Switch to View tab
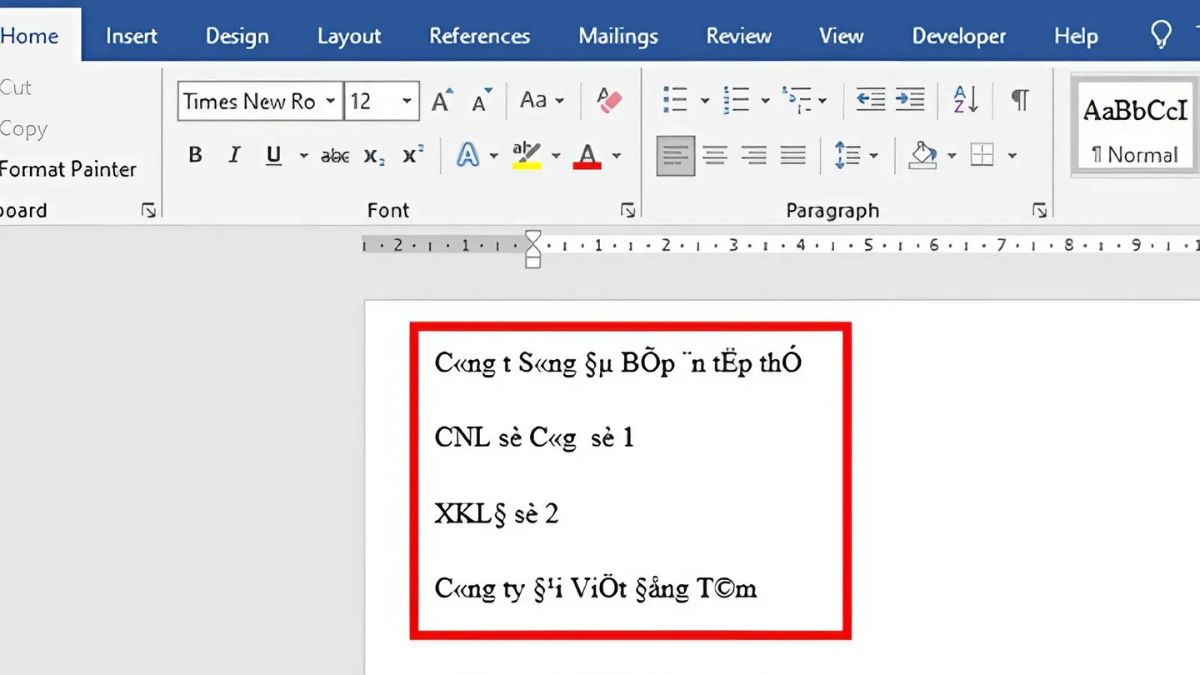Image resolution: width=1200 pixels, height=675 pixels. click(841, 36)
